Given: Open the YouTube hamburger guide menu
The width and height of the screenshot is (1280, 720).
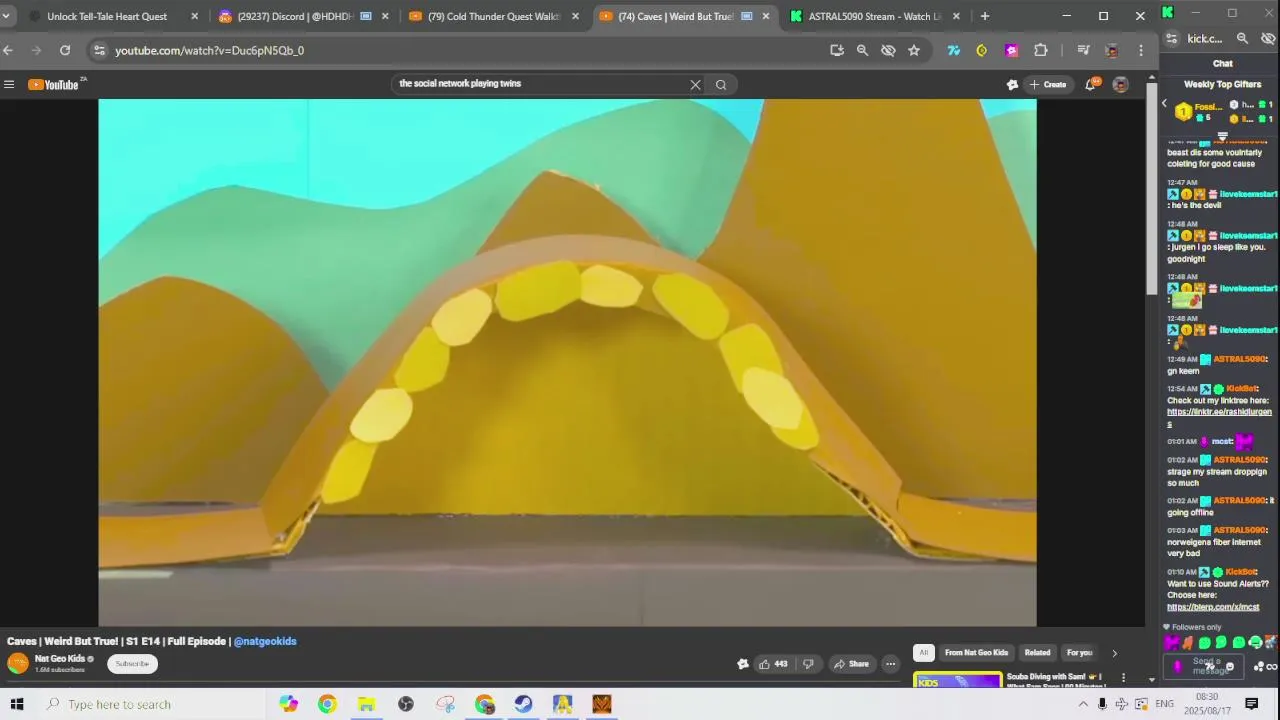Looking at the screenshot, I should pyautogui.click(x=9, y=84).
